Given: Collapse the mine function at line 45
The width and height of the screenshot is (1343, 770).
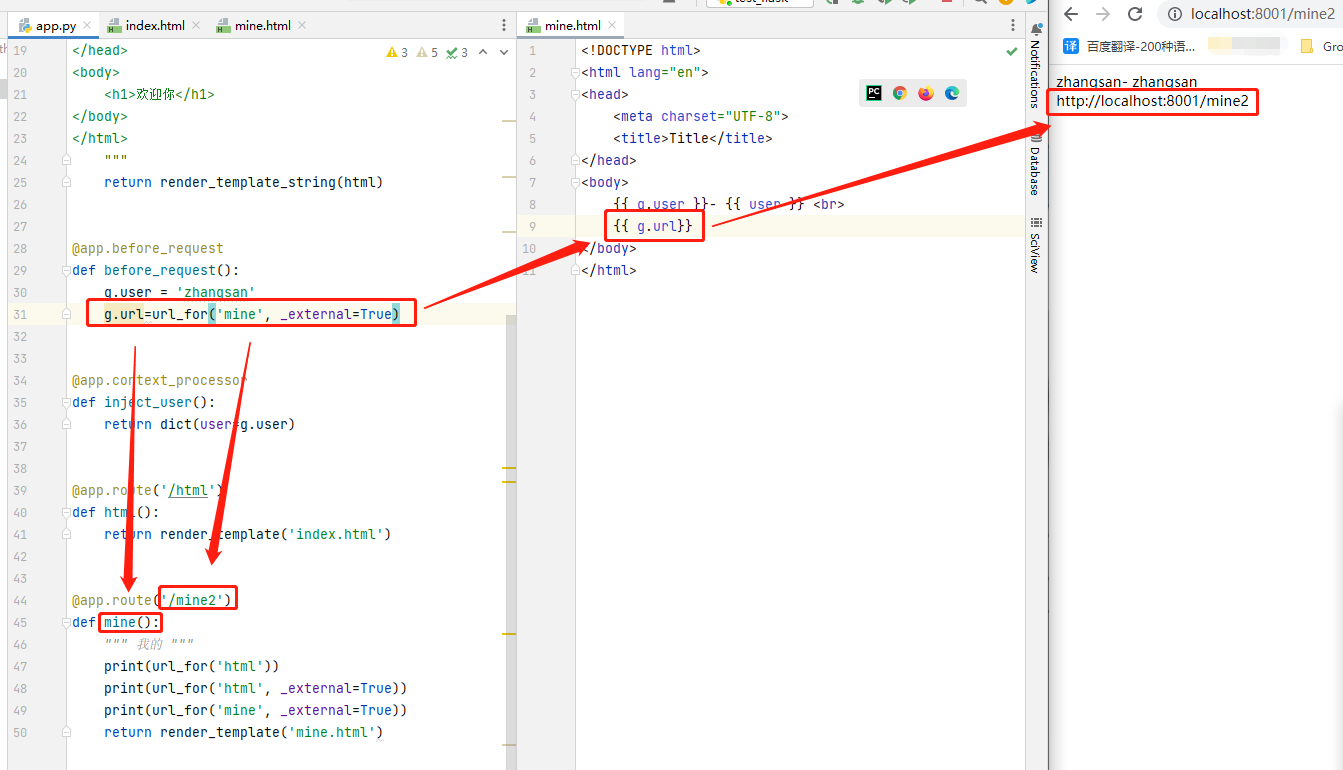Looking at the screenshot, I should [66, 622].
